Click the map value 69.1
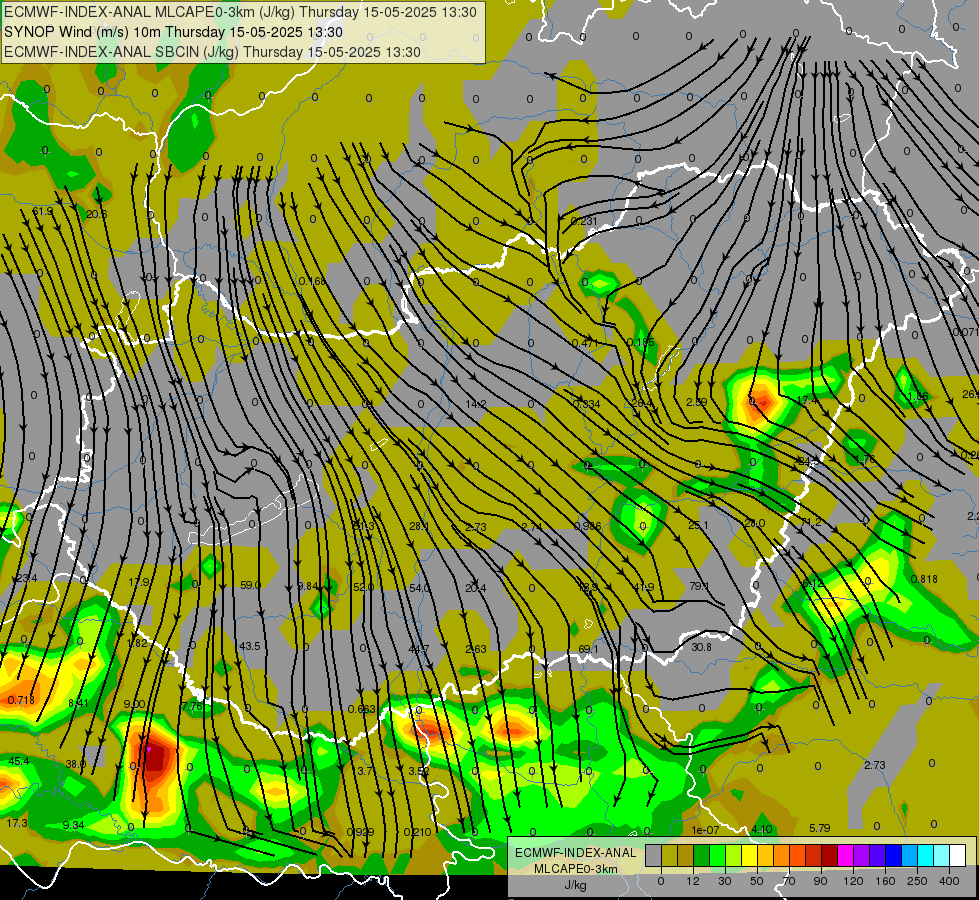The image size is (979, 900). (588, 649)
